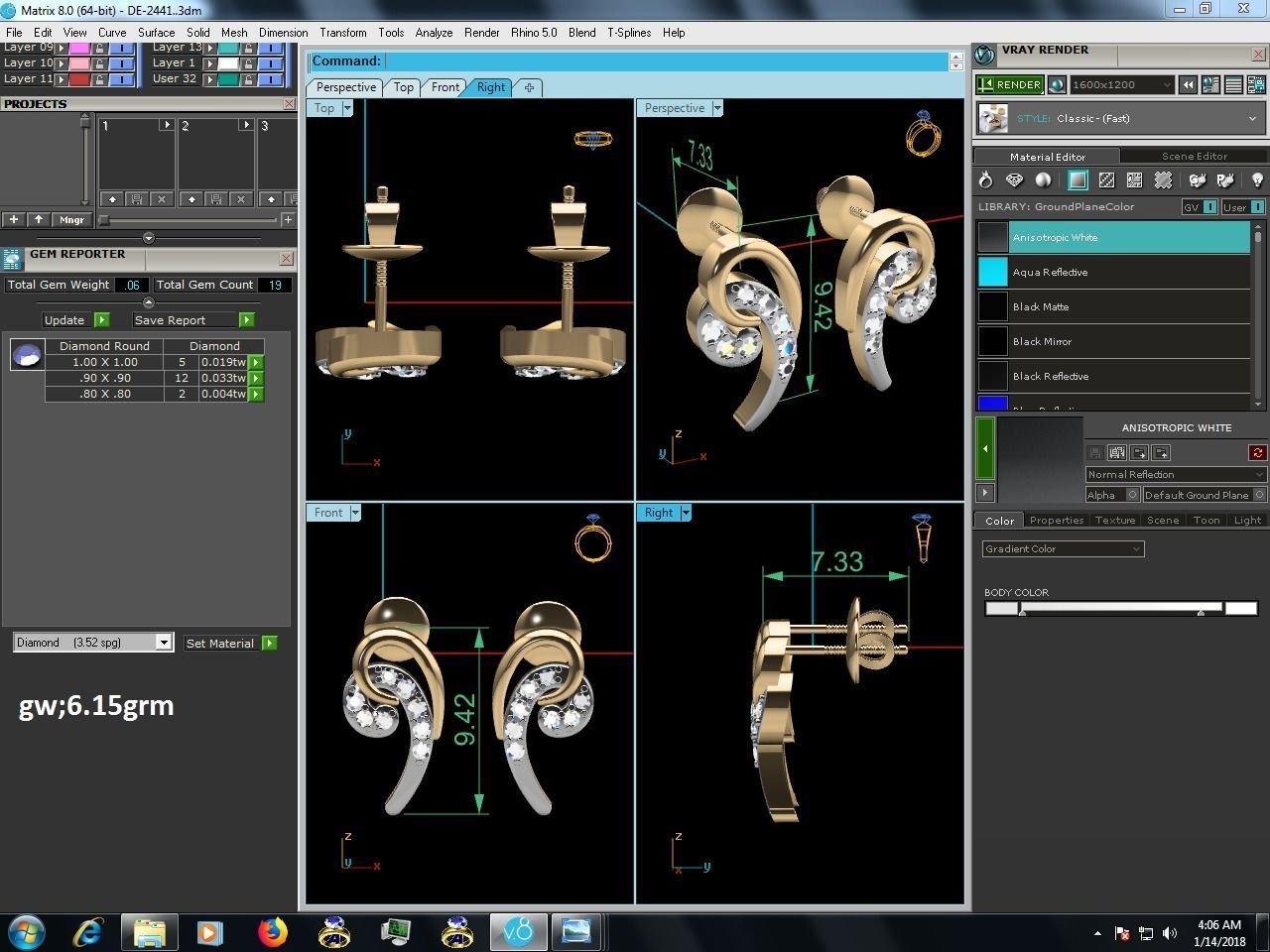This screenshot has height=952, width=1270.
Task: Click the left body color swatch
Action: tap(1001, 608)
